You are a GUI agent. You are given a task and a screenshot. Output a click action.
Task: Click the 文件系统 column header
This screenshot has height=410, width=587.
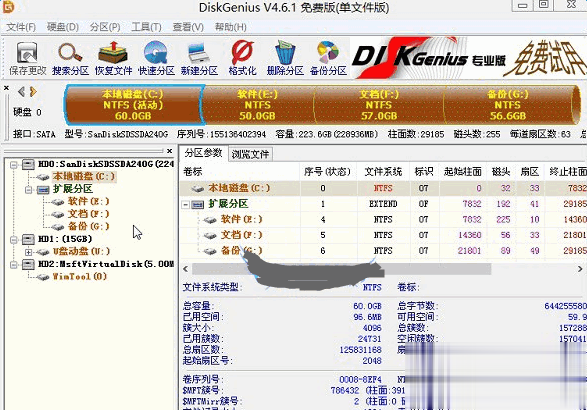pyautogui.click(x=383, y=171)
